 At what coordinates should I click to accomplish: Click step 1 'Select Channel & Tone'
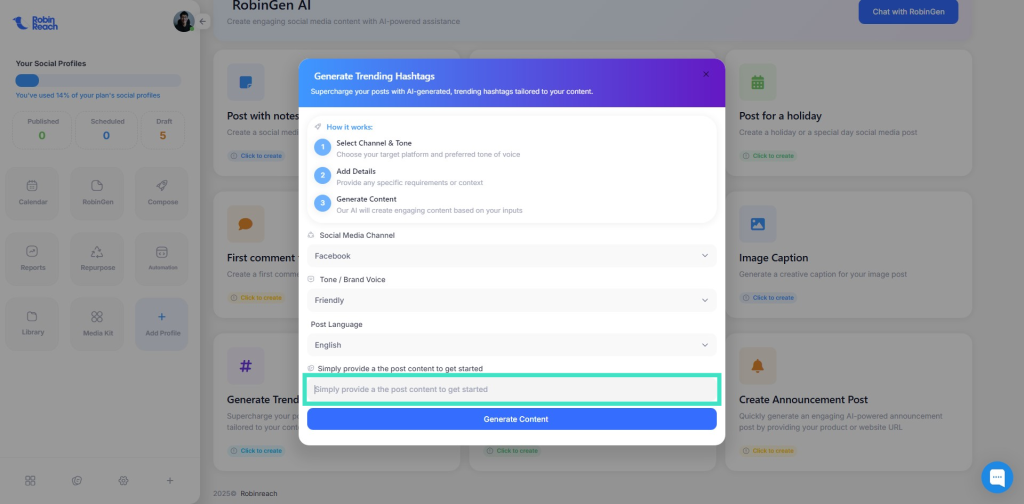pyautogui.click(x=374, y=143)
